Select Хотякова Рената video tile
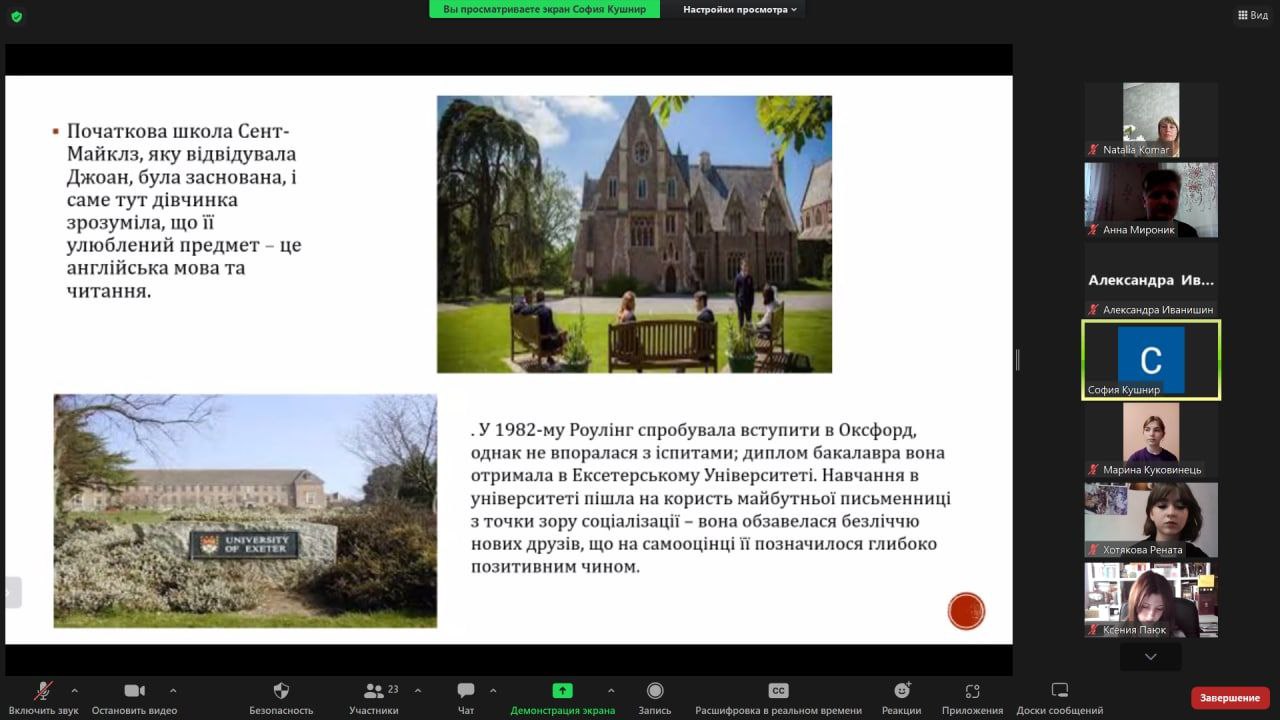Screen dimensions: 1280x720 tap(1151, 520)
